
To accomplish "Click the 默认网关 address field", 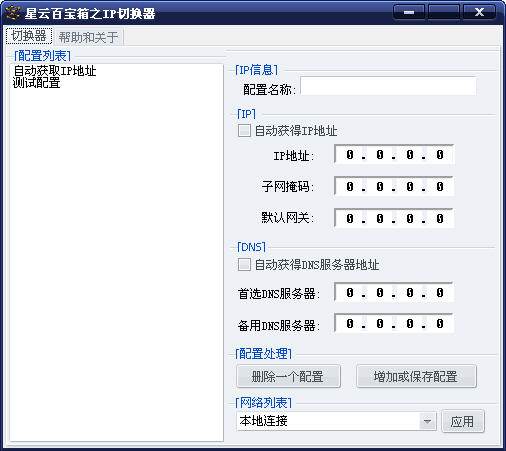I will coord(394,218).
